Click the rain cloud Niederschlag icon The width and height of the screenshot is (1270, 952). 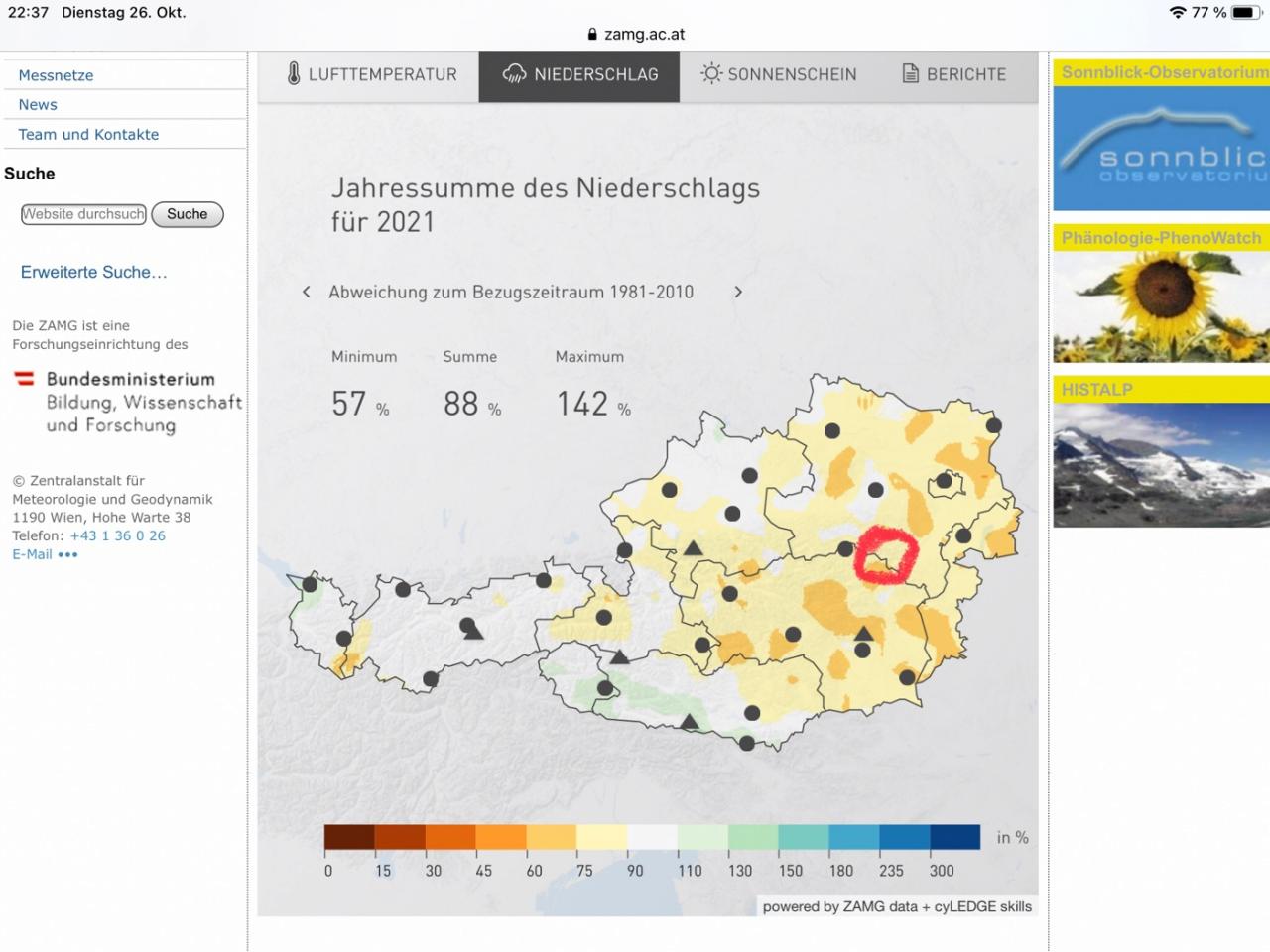tap(514, 74)
